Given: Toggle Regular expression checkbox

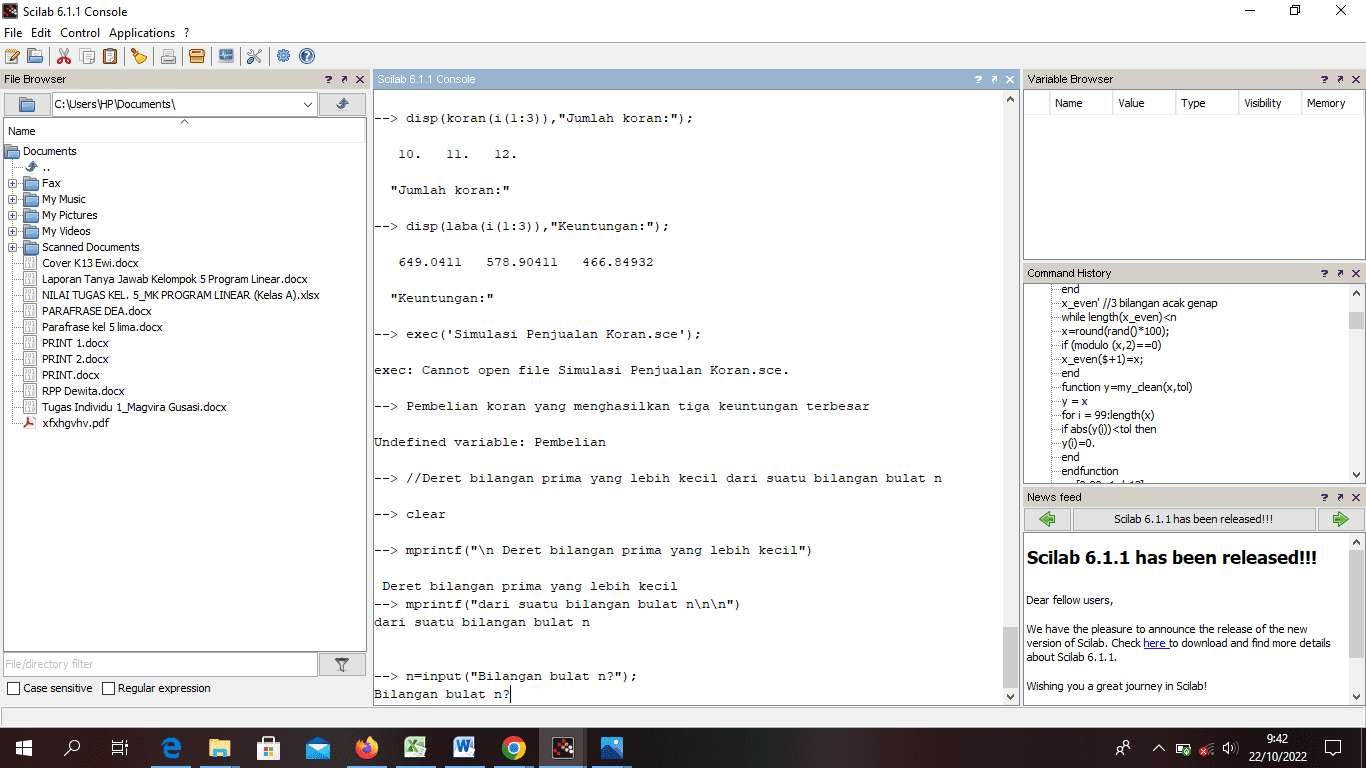Looking at the screenshot, I should (x=108, y=689).
